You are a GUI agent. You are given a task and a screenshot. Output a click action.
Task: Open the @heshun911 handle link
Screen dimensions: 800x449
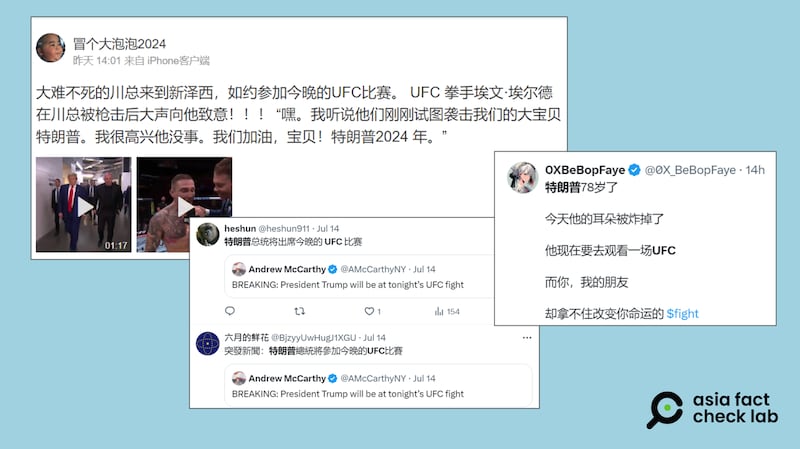pos(284,229)
